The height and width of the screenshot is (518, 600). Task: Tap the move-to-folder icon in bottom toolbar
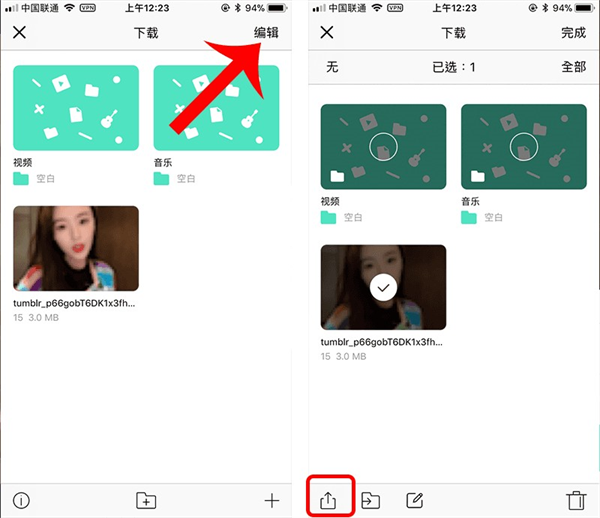click(x=370, y=500)
